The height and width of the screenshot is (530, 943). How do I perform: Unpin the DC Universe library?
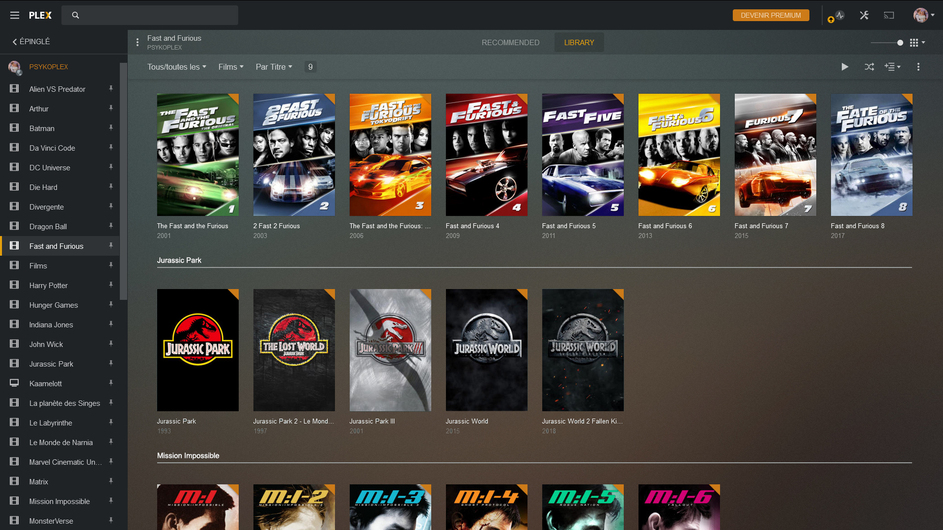click(x=111, y=167)
